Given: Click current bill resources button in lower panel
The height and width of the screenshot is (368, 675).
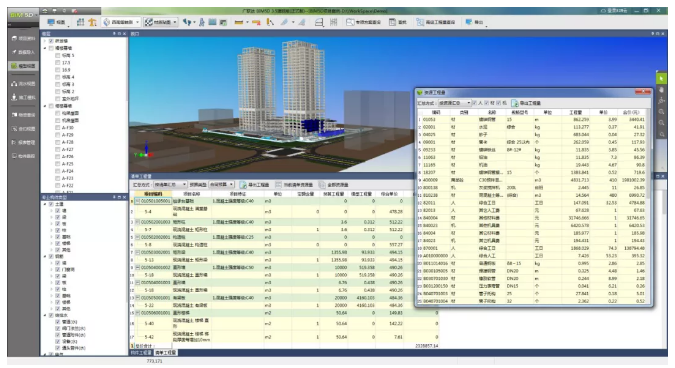Looking at the screenshot, I should pyautogui.click(x=294, y=185).
